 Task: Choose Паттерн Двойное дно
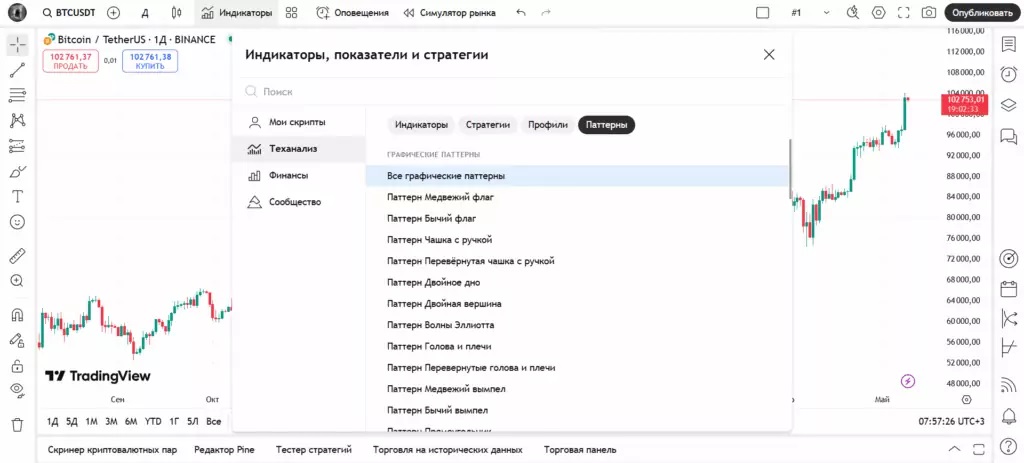point(577,282)
